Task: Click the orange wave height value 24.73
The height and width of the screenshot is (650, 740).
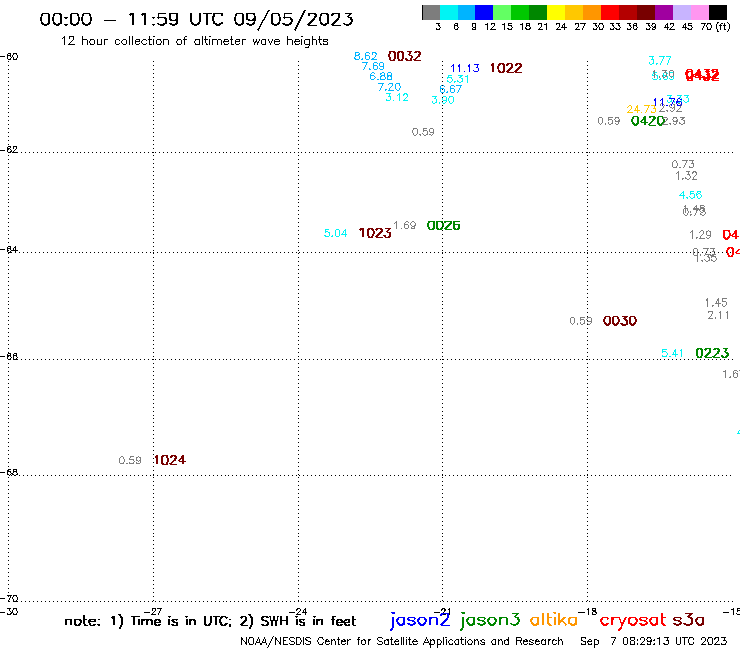Action: point(641,110)
